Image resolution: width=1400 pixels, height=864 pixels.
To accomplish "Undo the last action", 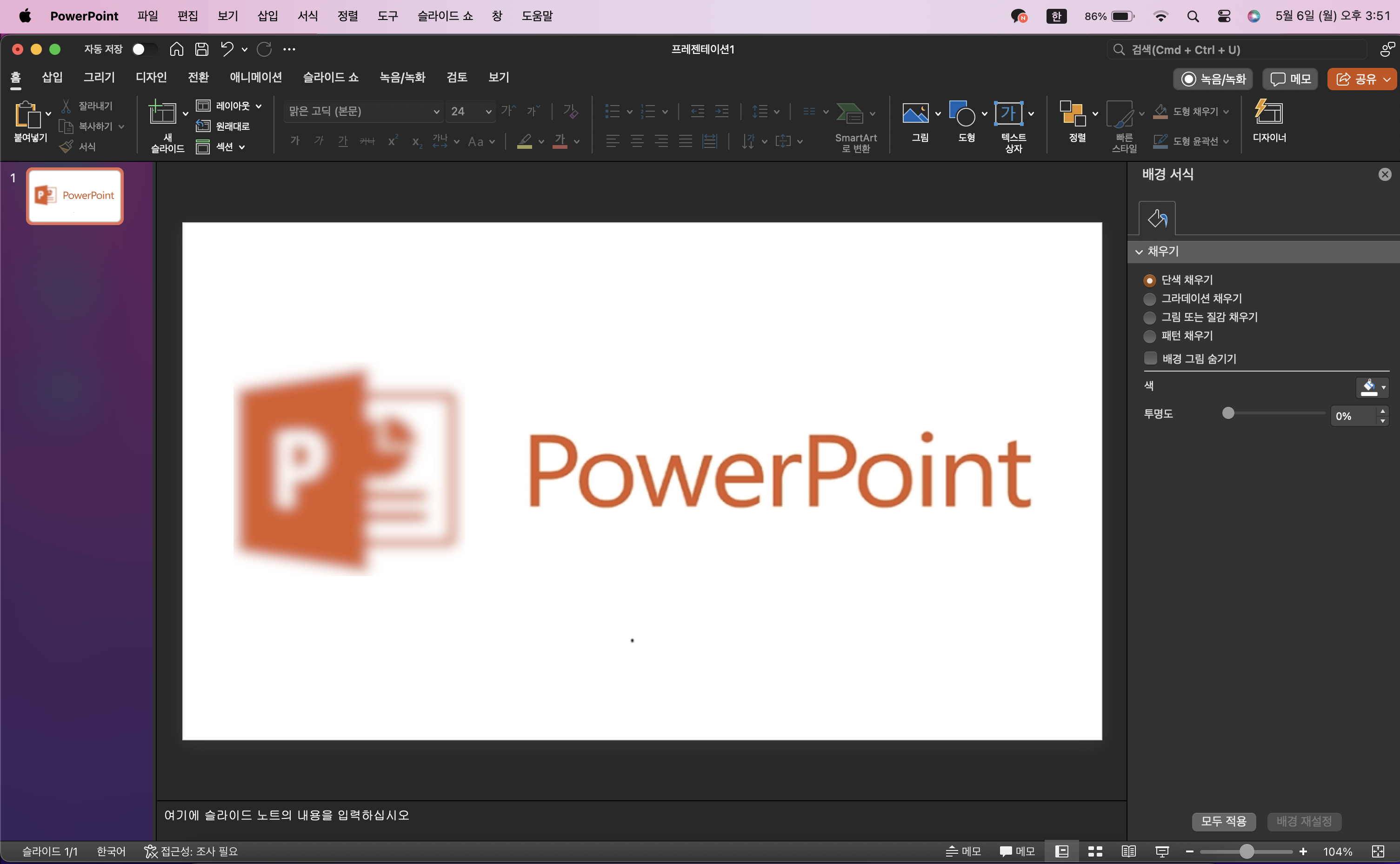I will [227, 49].
